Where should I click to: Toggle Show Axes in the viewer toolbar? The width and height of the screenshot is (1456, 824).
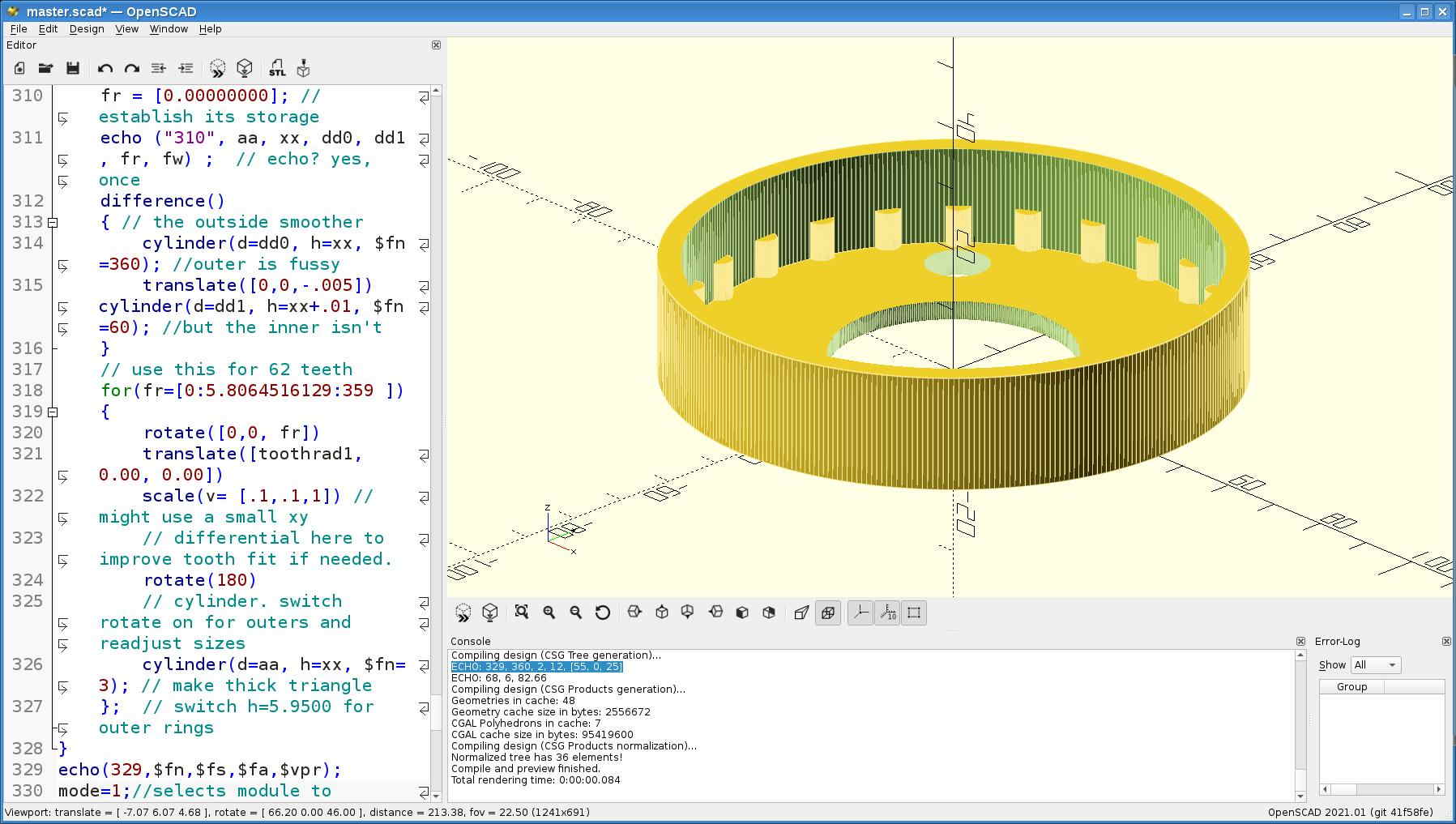point(860,613)
